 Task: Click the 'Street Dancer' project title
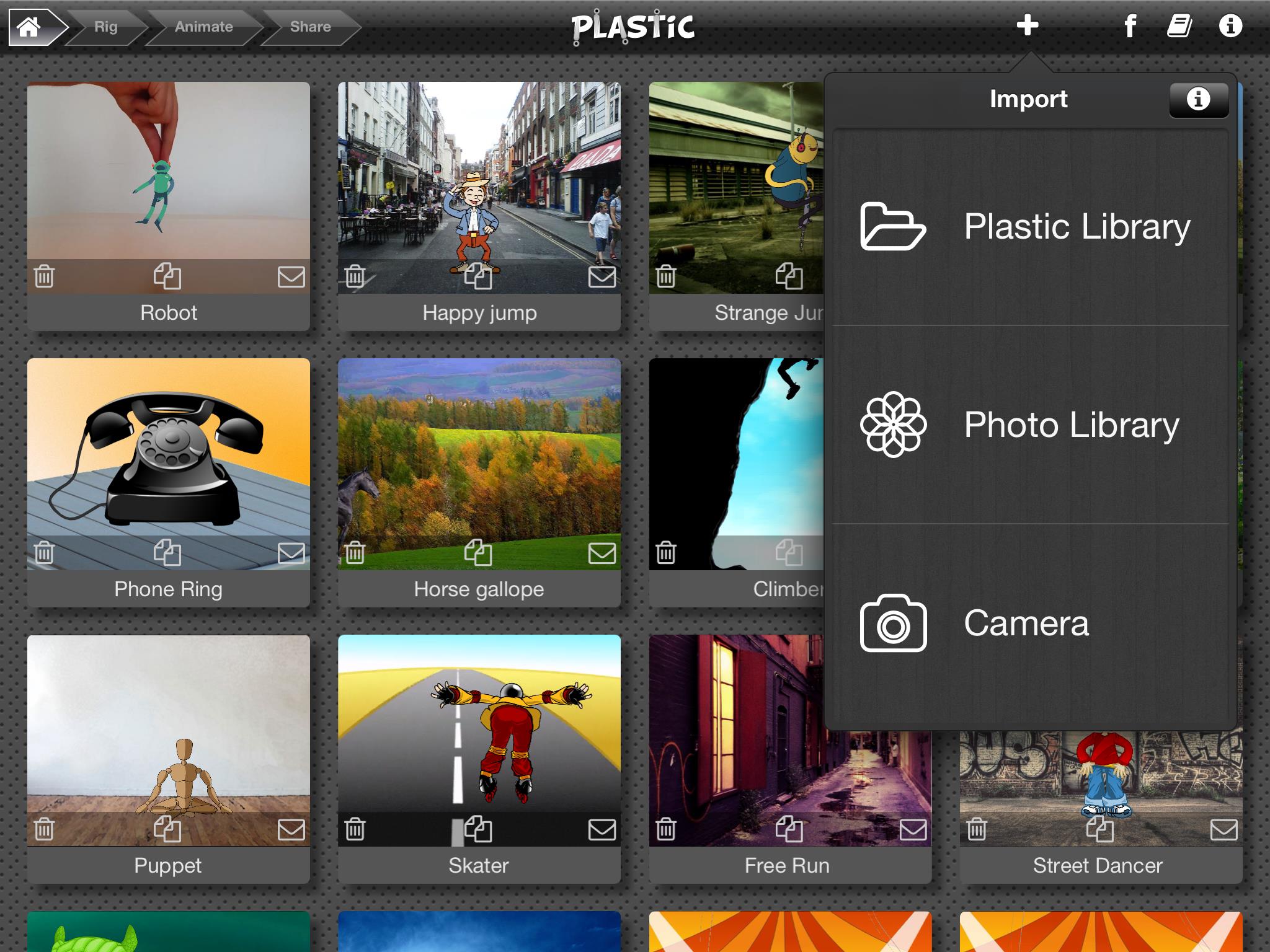[1098, 865]
